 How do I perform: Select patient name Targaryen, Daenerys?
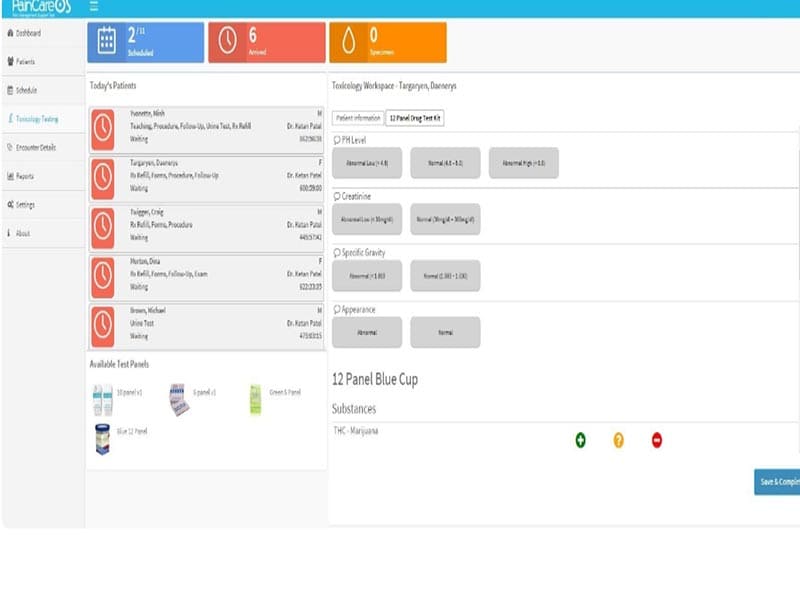point(154,163)
